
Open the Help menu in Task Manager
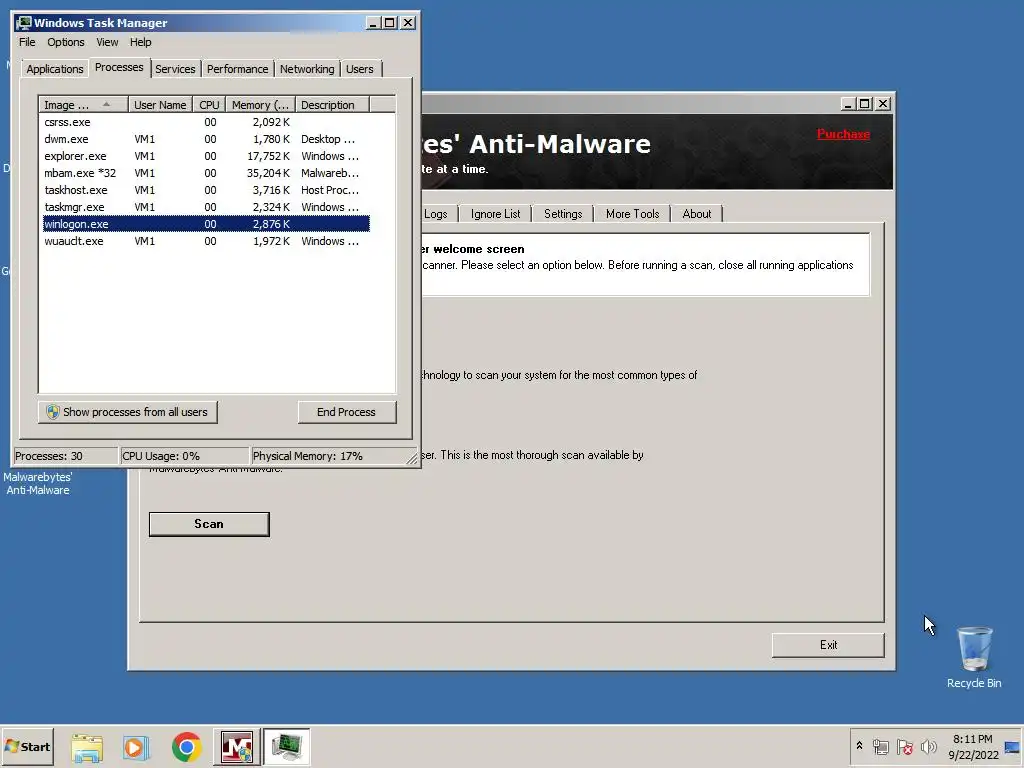pyautogui.click(x=140, y=42)
